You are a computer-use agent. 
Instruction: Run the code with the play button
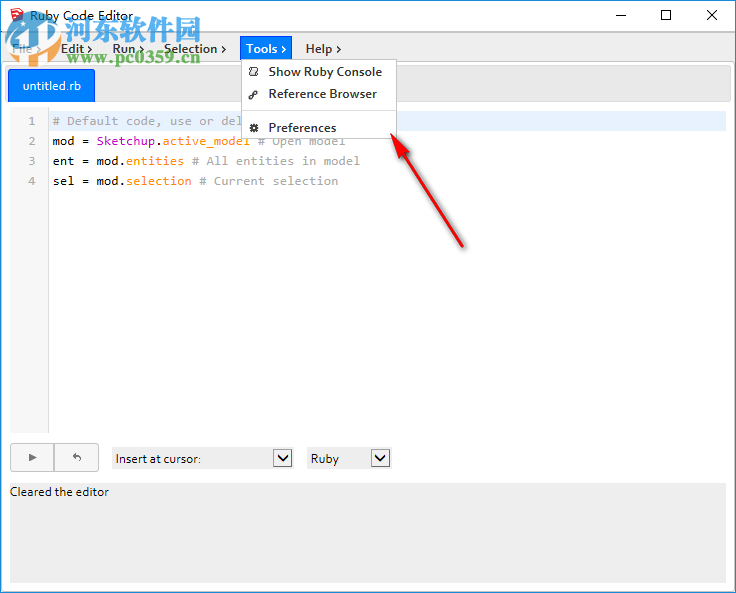click(x=32, y=457)
